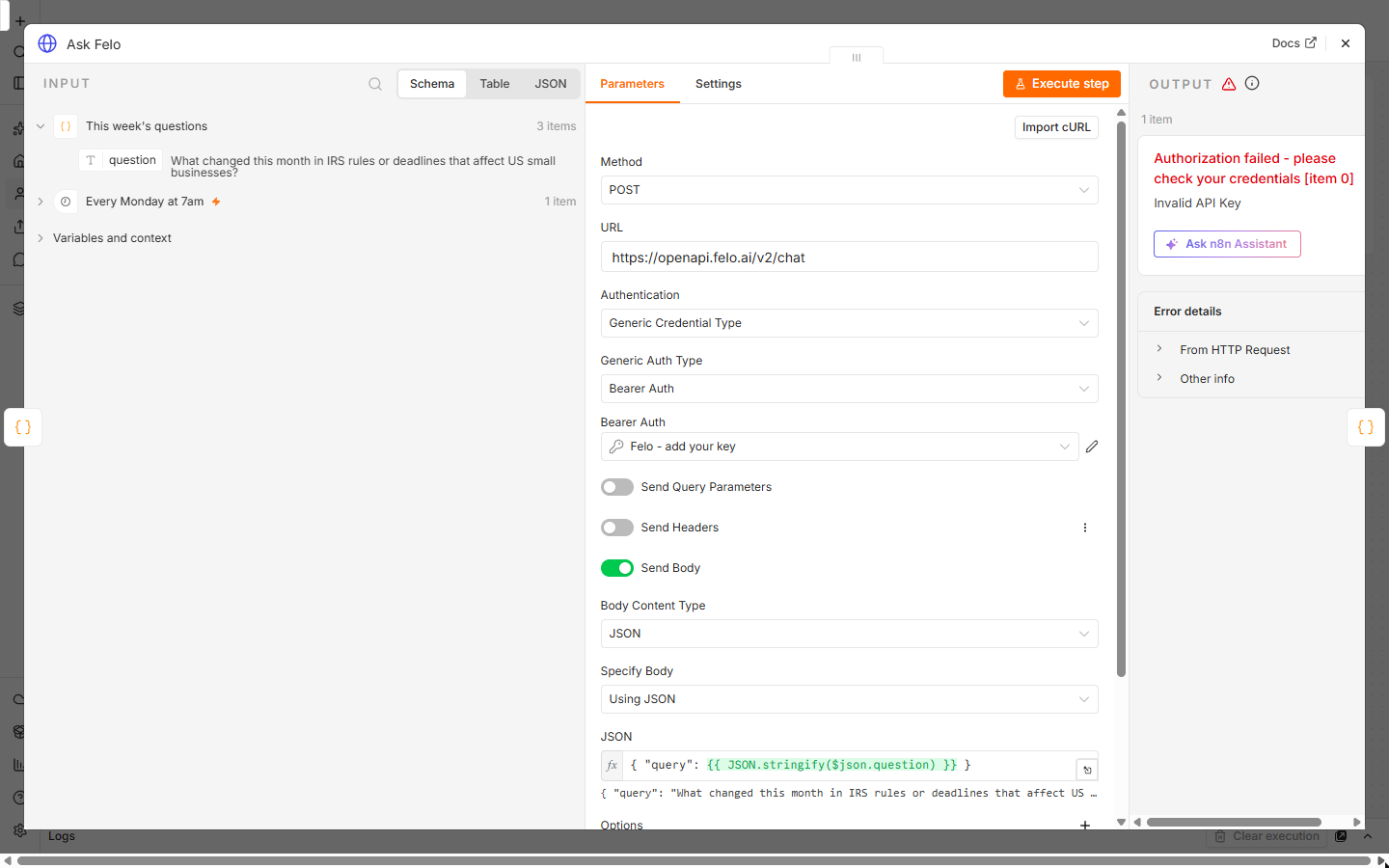Search the input data with the magnifier icon
The width and height of the screenshot is (1389, 868).
pos(375,84)
